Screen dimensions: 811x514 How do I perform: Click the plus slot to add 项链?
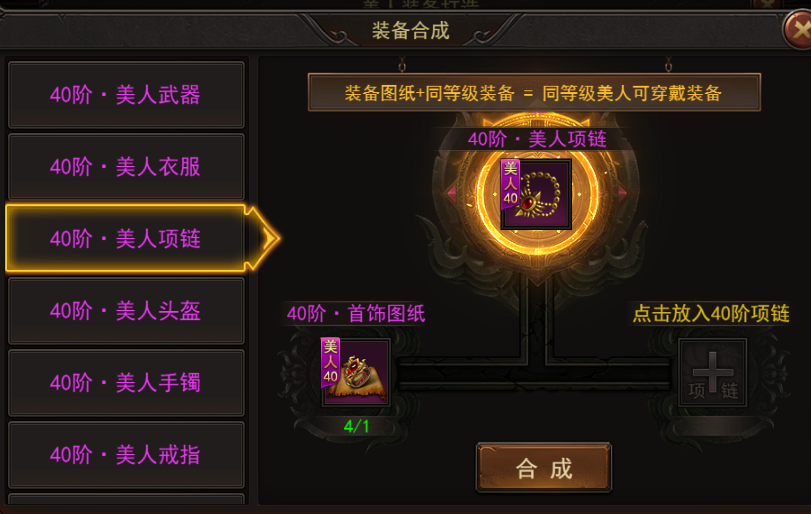click(x=713, y=372)
